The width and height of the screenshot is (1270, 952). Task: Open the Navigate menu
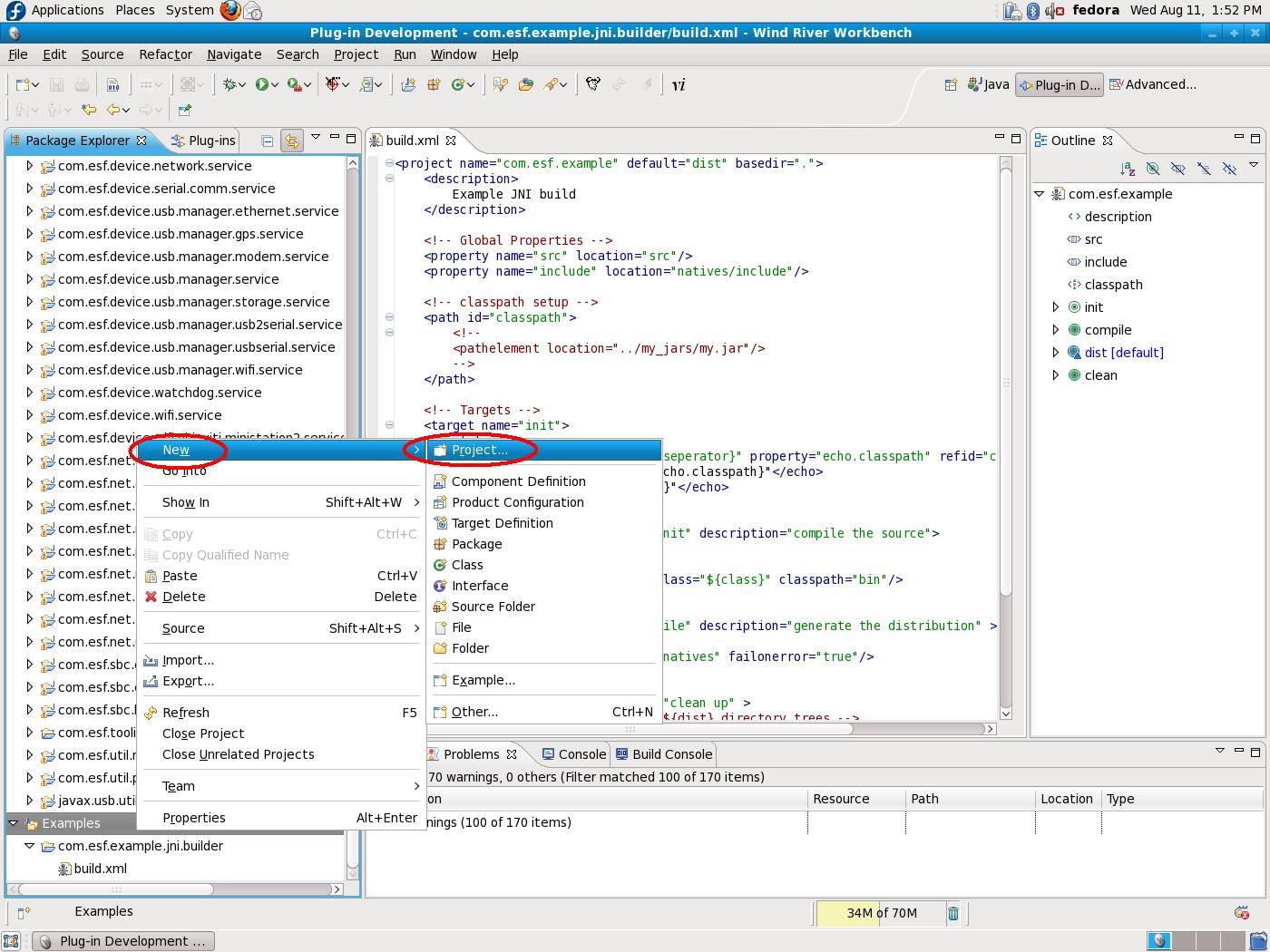(x=234, y=54)
